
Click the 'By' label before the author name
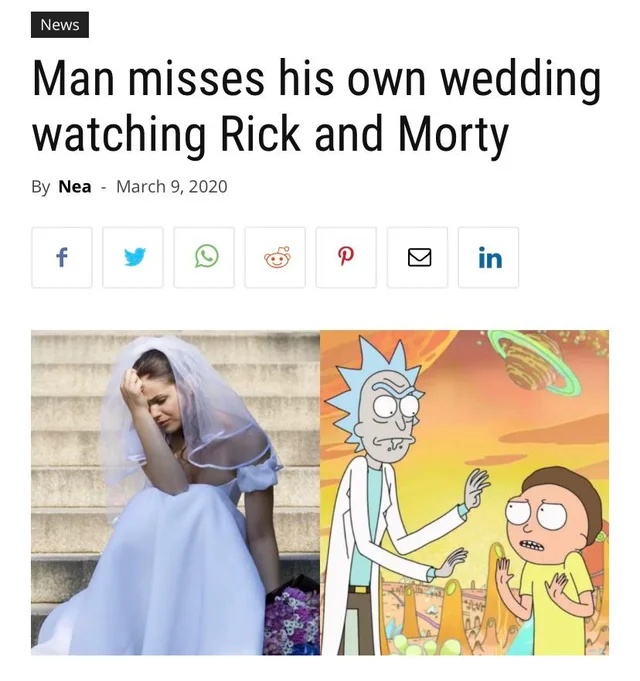tap(40, 187)
